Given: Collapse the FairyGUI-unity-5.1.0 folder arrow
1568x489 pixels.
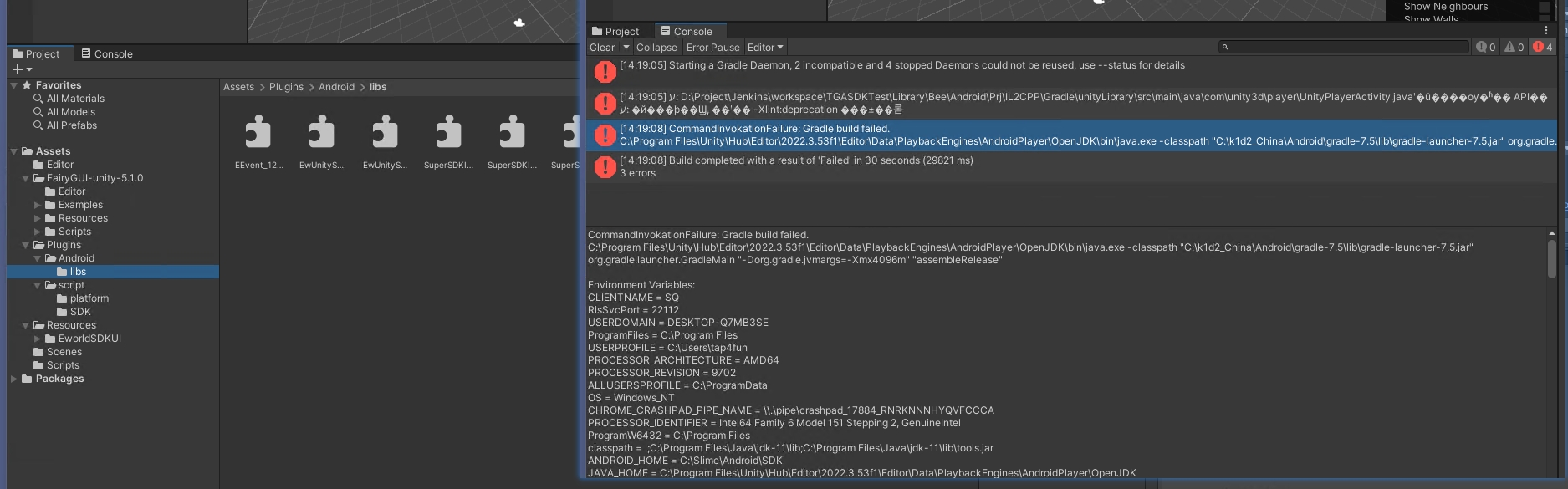Looking at the screenshot, I should [x=26, y=178].
